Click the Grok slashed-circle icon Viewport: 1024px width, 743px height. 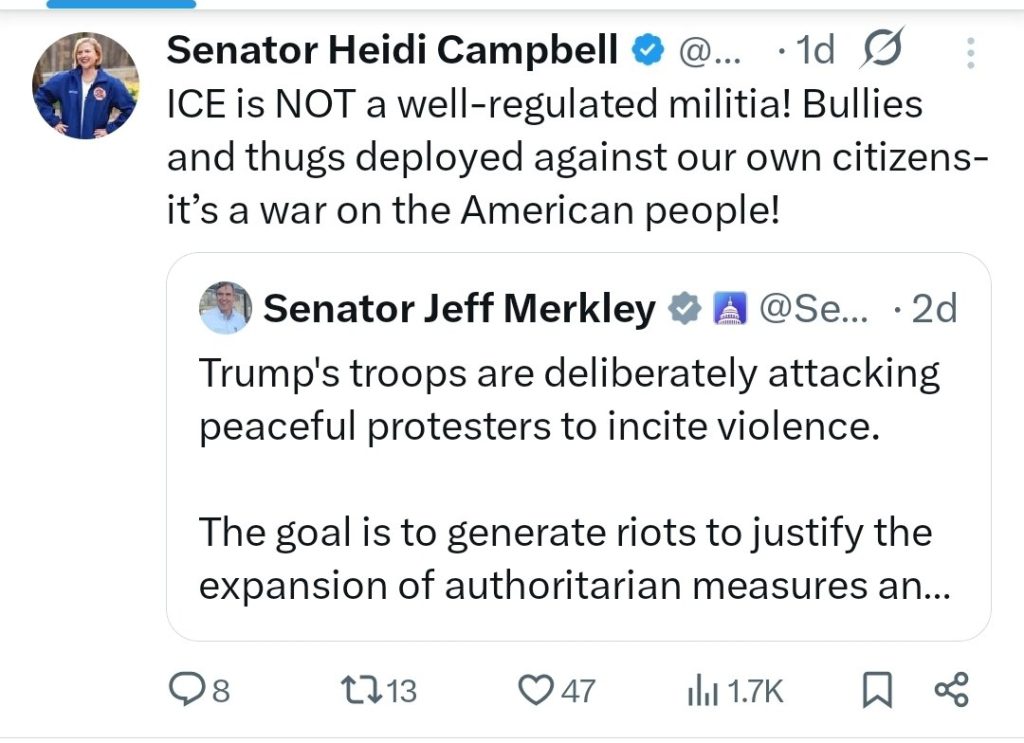(883, 50)
